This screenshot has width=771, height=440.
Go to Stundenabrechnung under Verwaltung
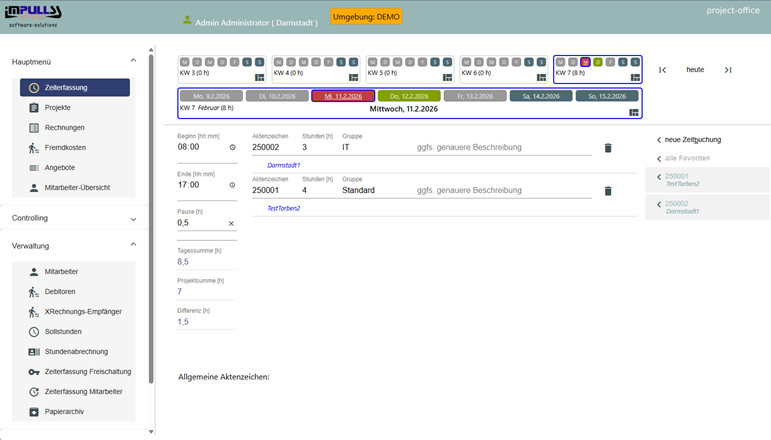[x=76, y=352]
